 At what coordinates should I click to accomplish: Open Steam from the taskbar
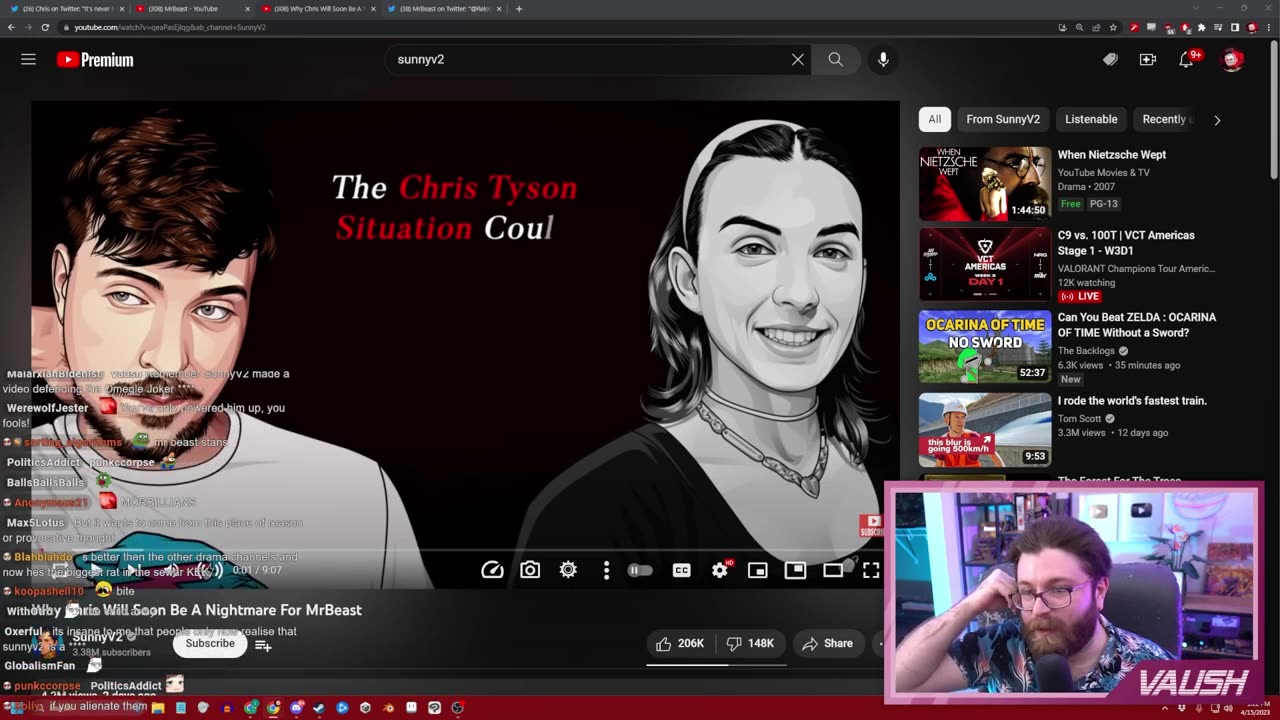coord(319,707)
